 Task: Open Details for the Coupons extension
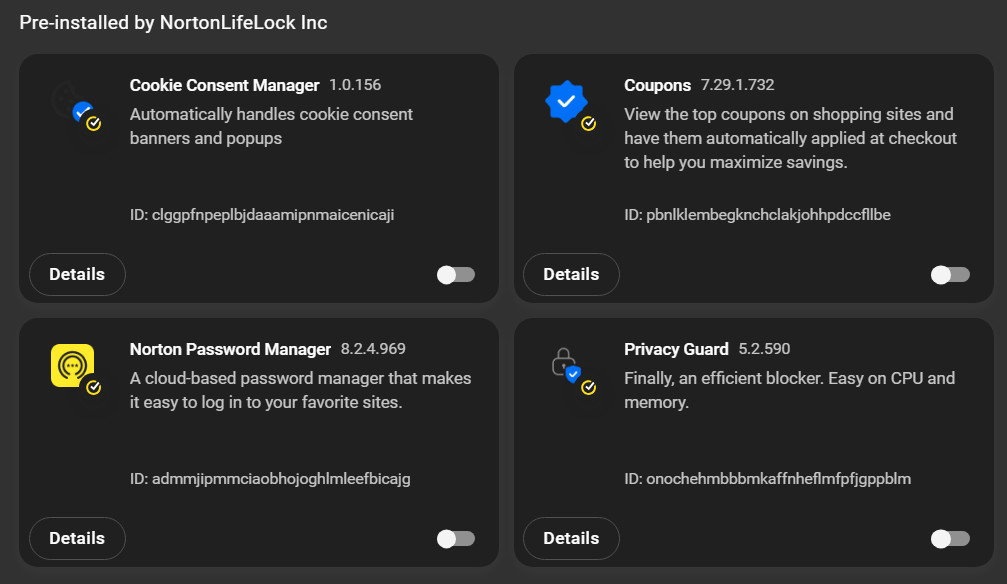[x=571, y=274]
